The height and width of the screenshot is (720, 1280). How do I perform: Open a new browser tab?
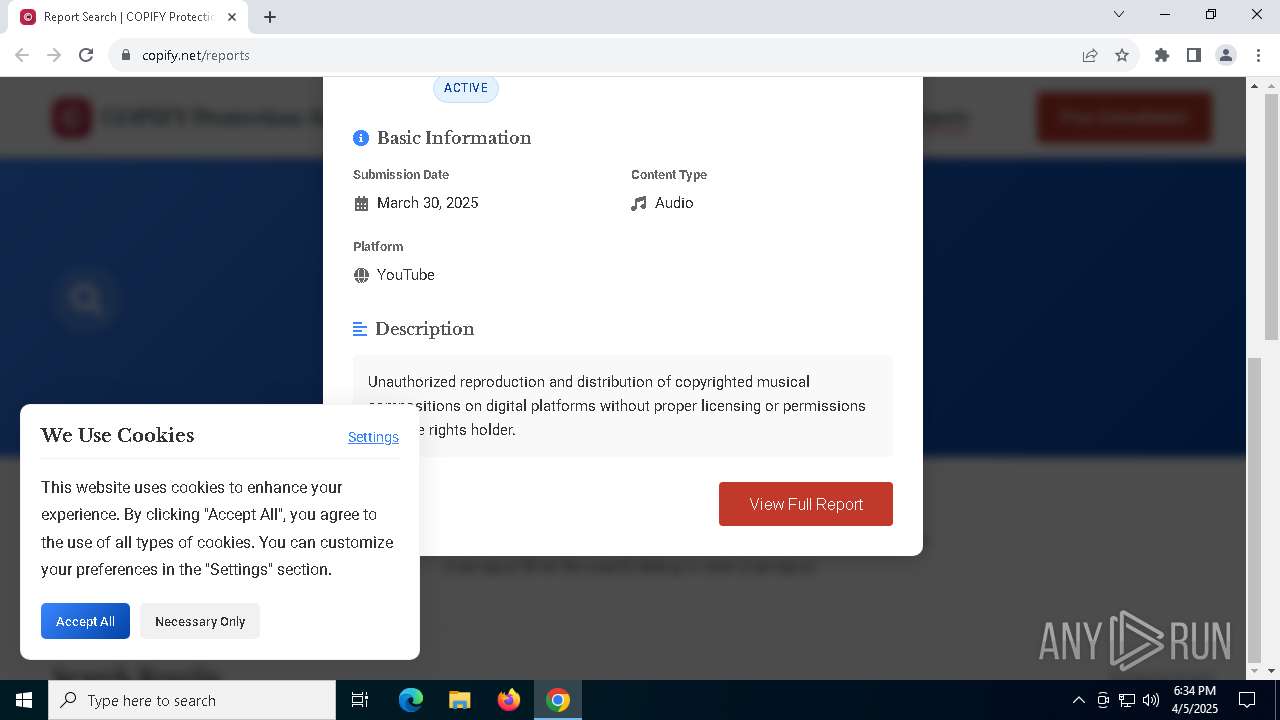(270, 17)
